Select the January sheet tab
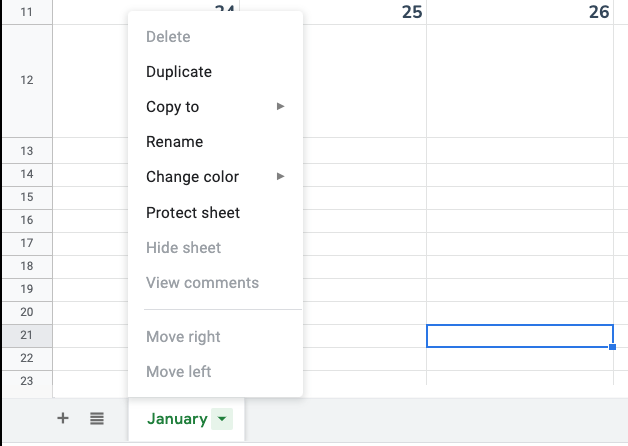 pos(177,419)
